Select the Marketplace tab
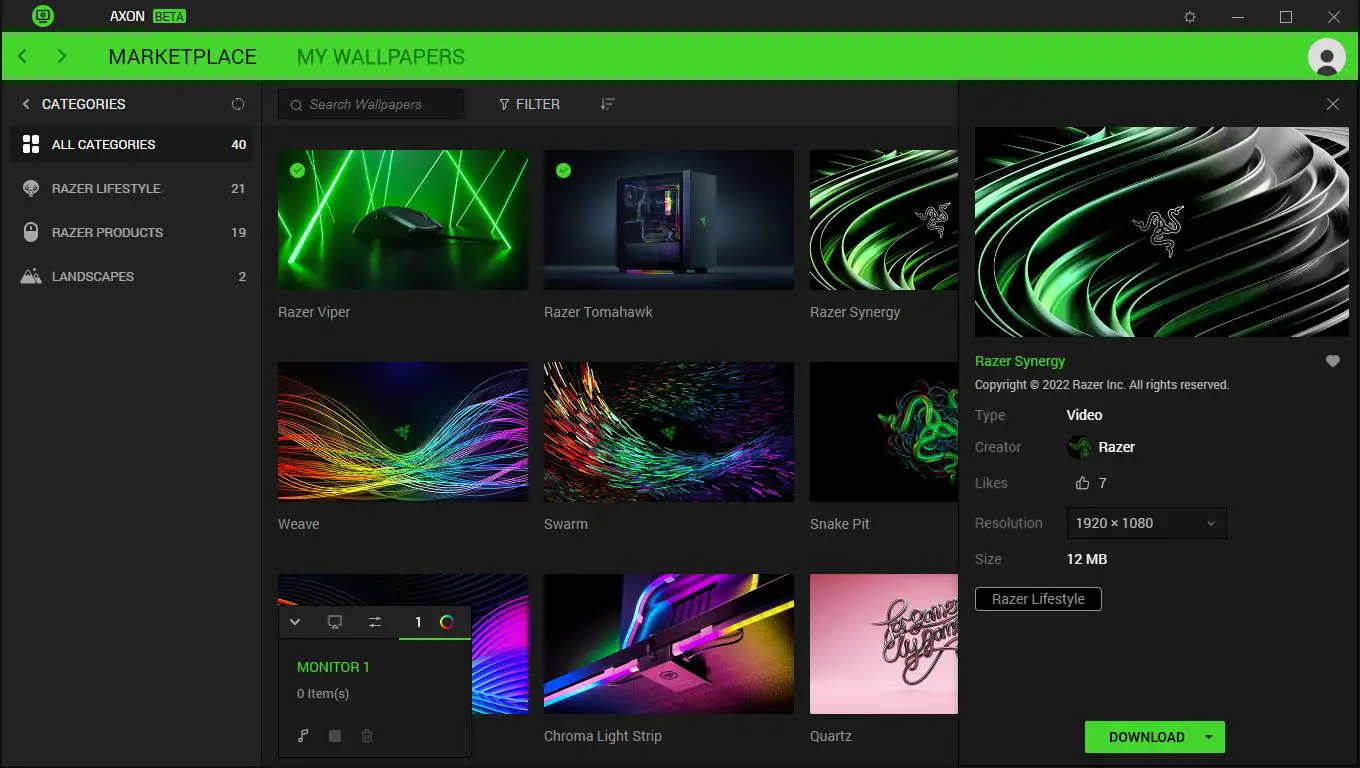The image size is (1360, 768). coord(183,56)
